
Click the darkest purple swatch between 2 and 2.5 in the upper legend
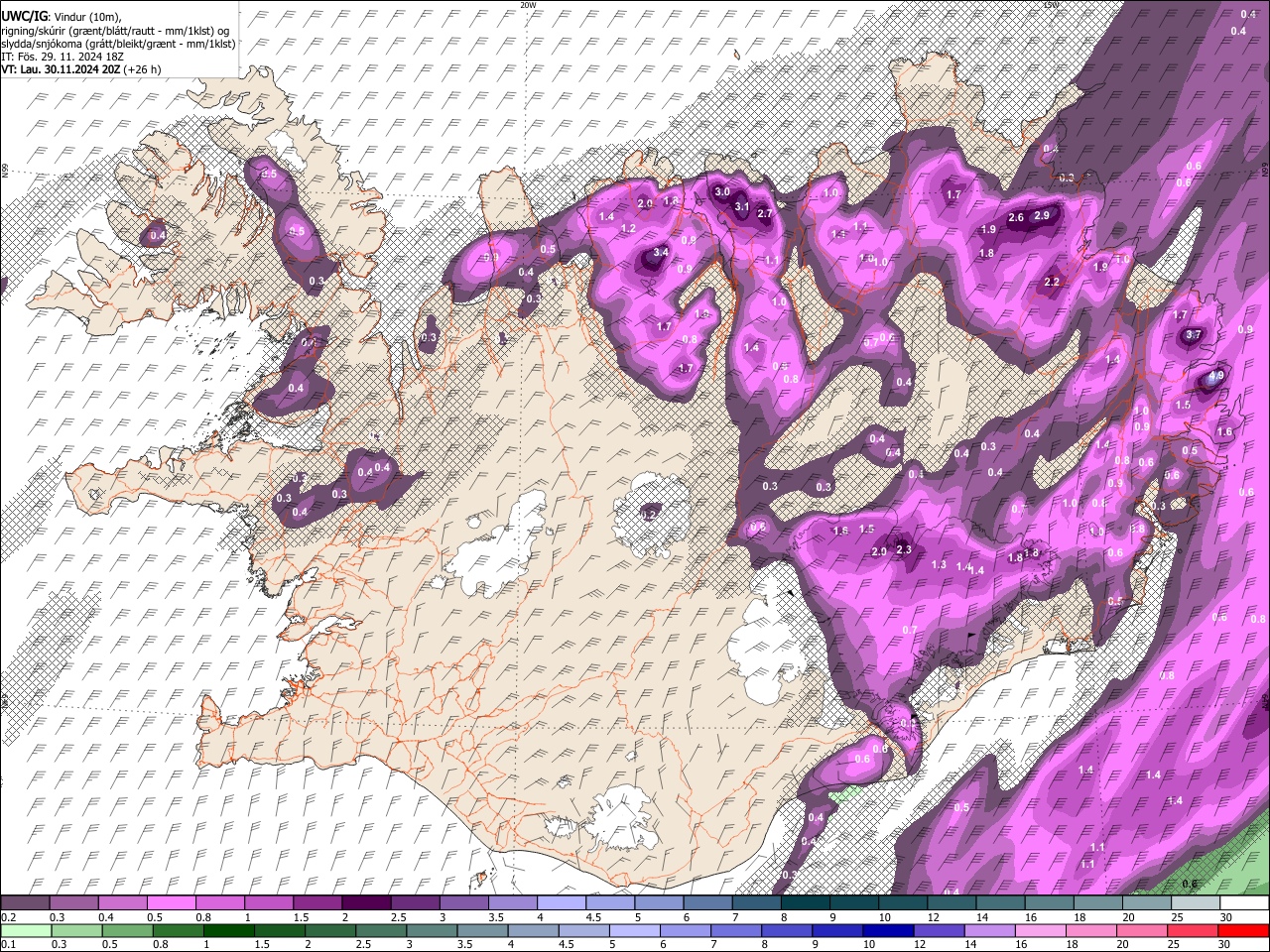[366, 903]
